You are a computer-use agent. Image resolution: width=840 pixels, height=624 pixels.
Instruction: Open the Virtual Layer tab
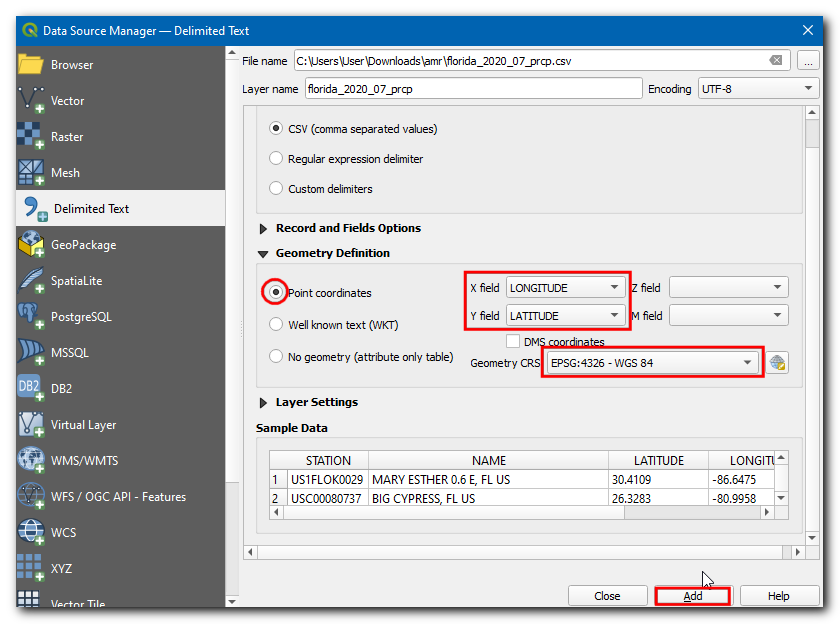83,425
